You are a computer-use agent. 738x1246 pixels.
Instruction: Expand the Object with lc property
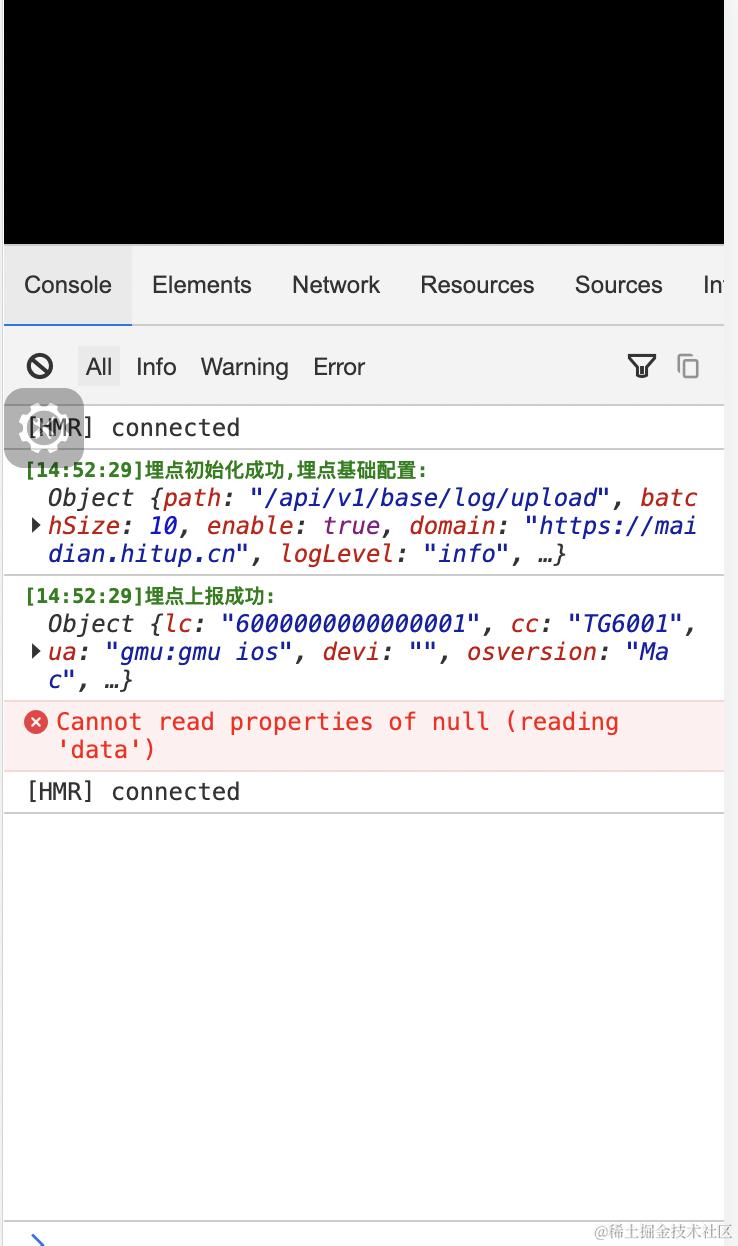click(x=36, y=652)
